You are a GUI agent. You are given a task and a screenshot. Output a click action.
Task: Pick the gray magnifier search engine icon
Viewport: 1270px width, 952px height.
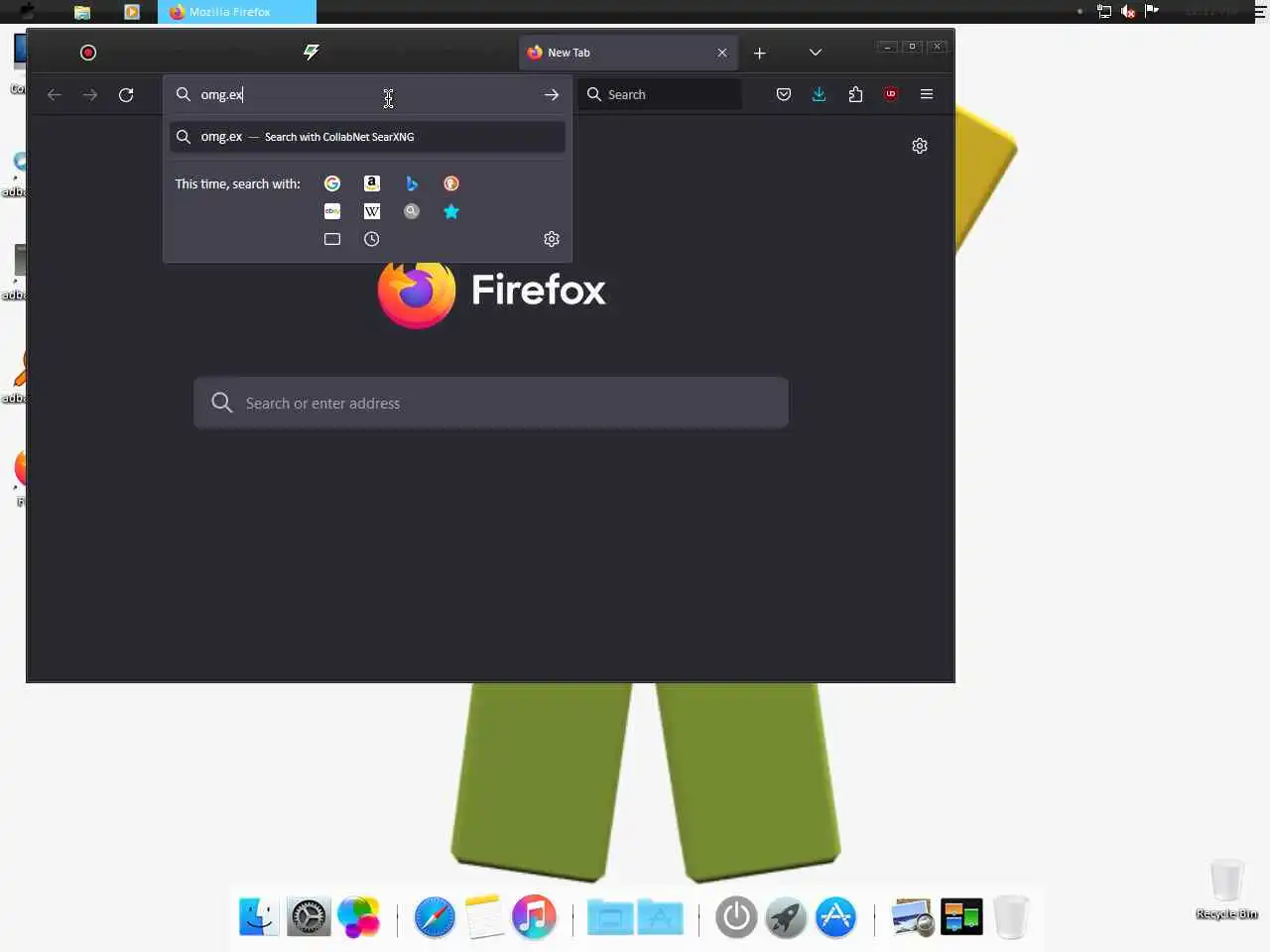pyautogui.click(x=412, y=211)
